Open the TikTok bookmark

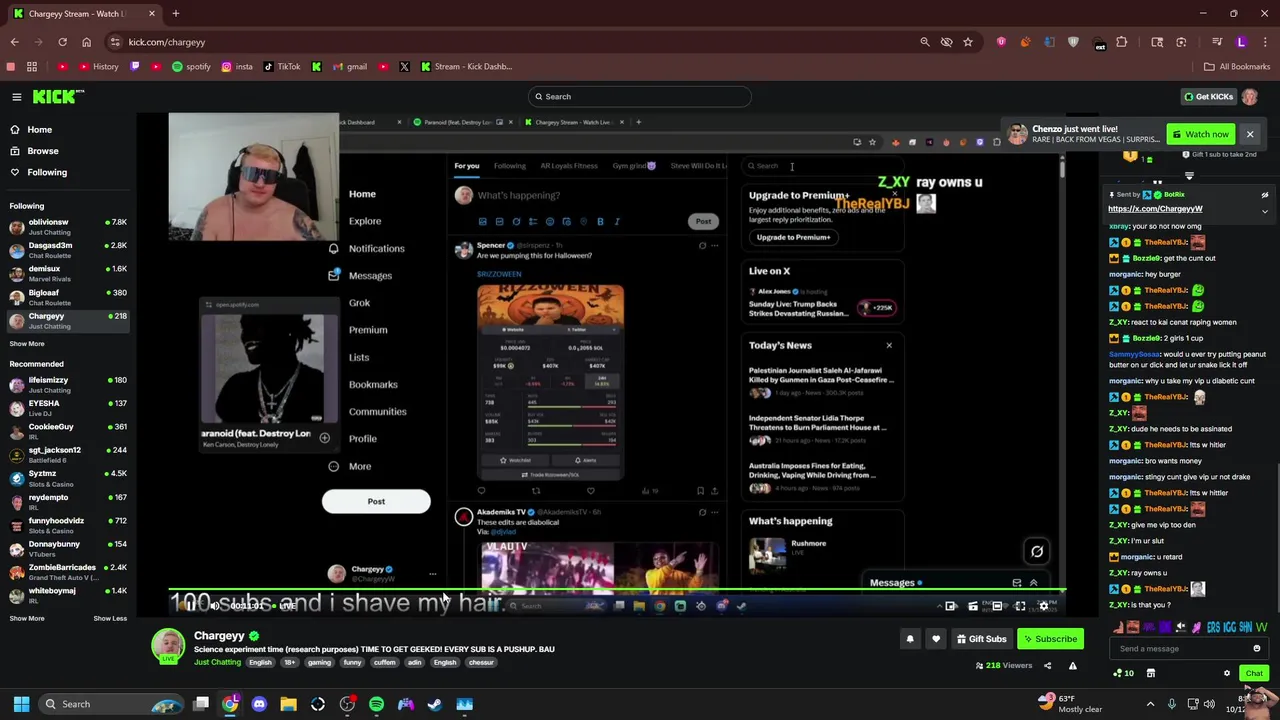[x=282, y=67]
